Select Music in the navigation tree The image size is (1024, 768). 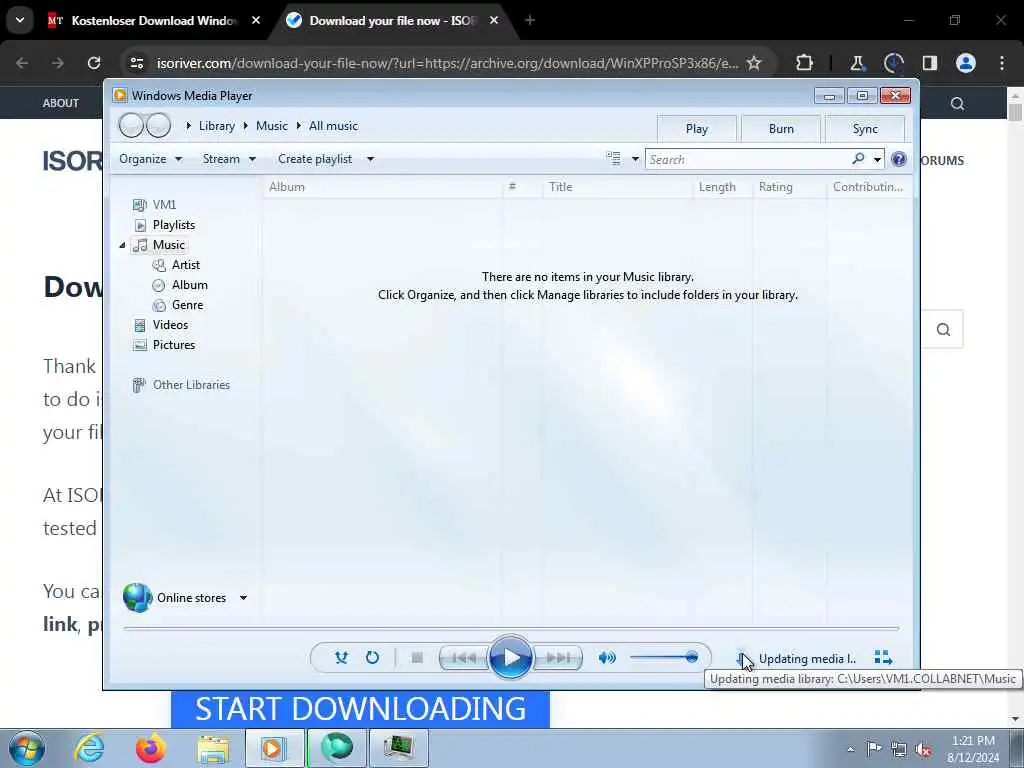[x=168, y=245]
